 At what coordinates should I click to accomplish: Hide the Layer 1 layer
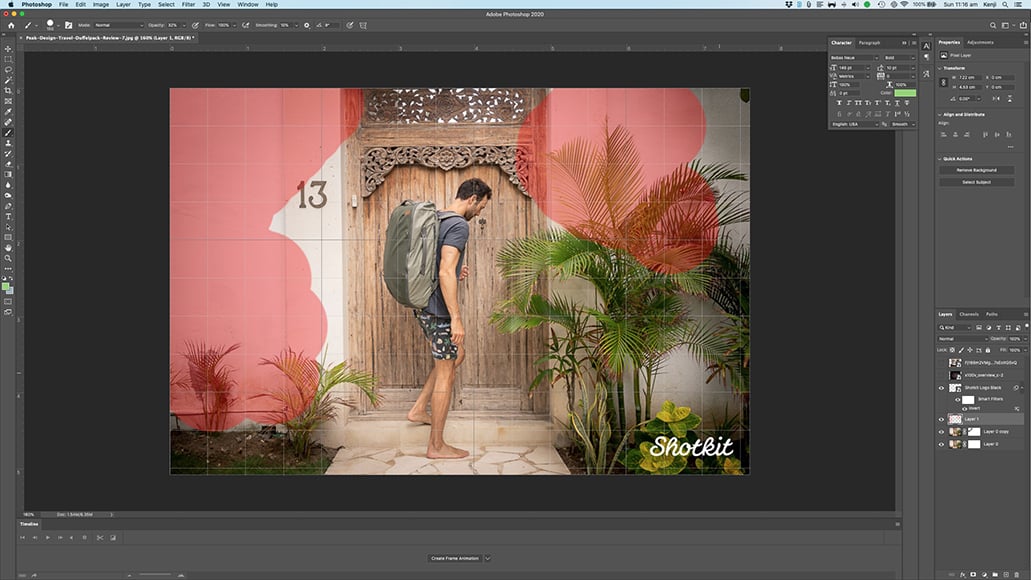[941, 419]
